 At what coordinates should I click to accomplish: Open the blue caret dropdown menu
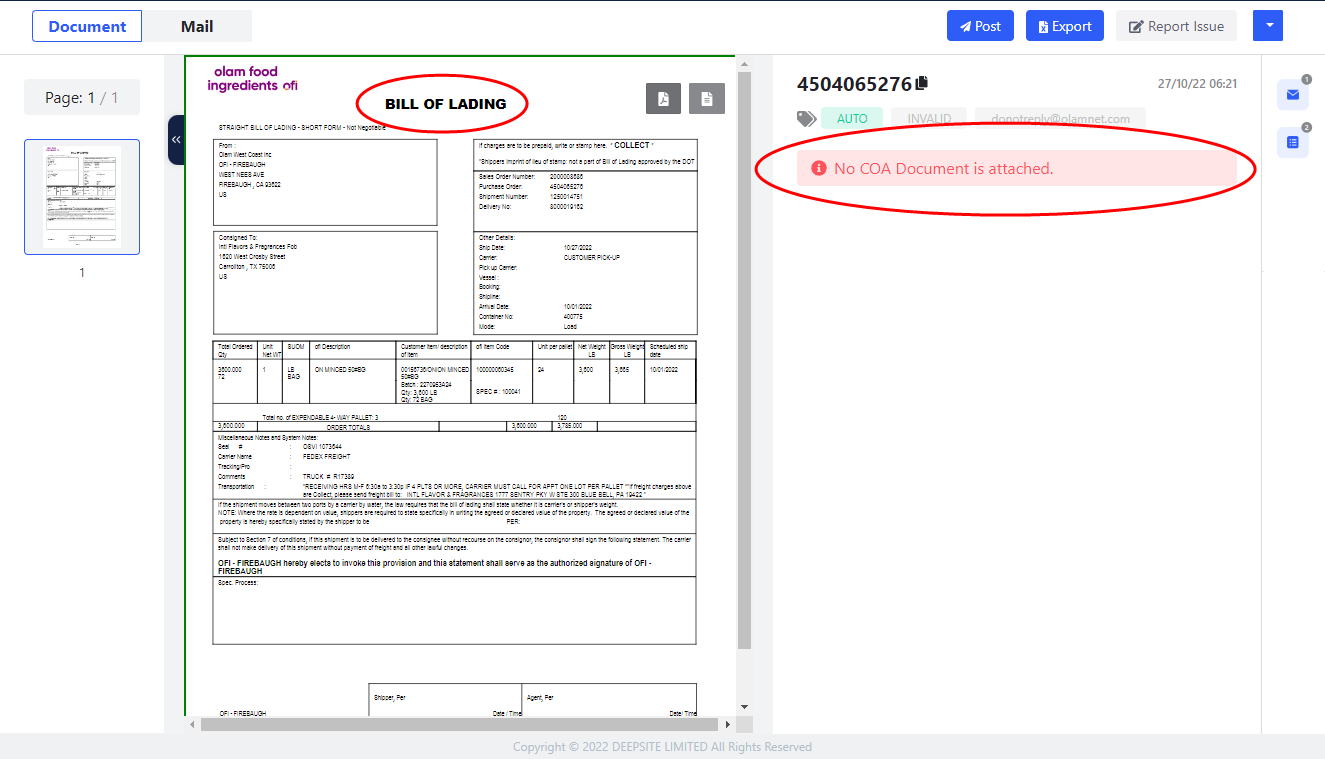click(x=1267, y=26)
